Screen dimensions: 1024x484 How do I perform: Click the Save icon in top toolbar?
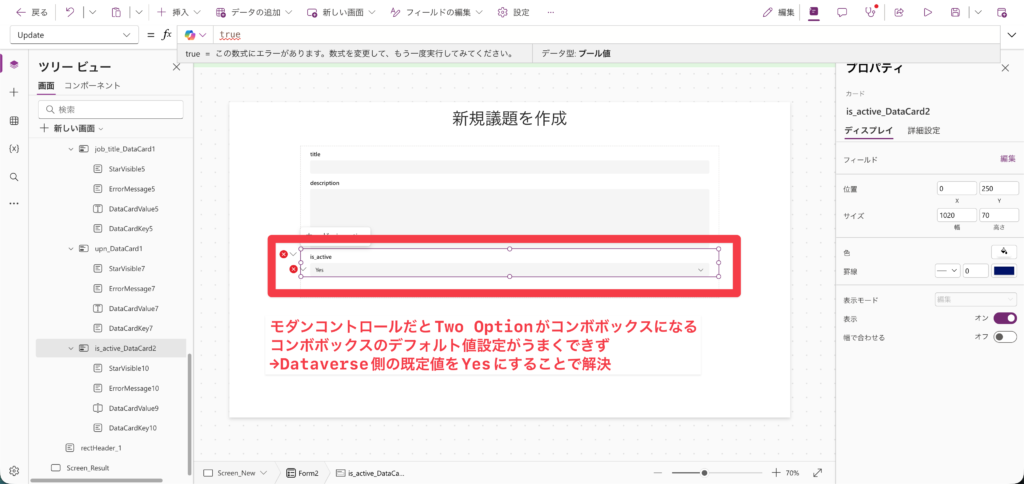(955, 13)
